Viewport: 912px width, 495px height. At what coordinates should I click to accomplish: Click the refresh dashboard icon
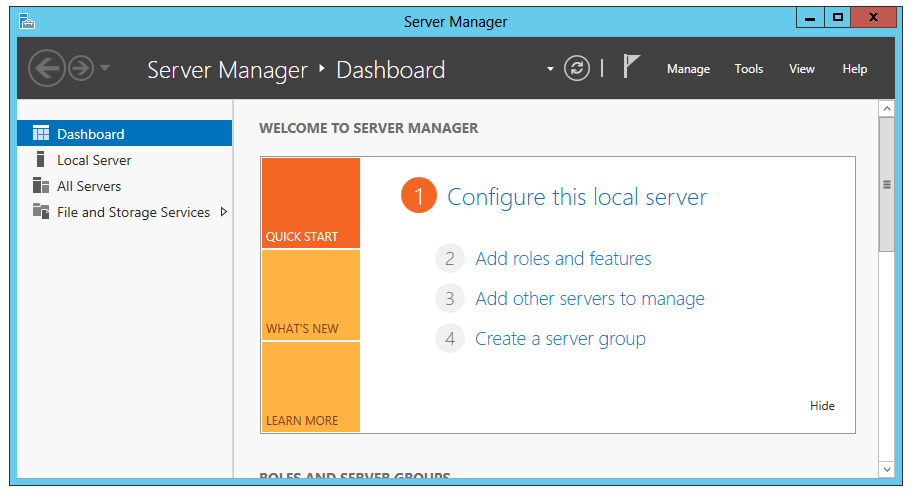[577, 68]
